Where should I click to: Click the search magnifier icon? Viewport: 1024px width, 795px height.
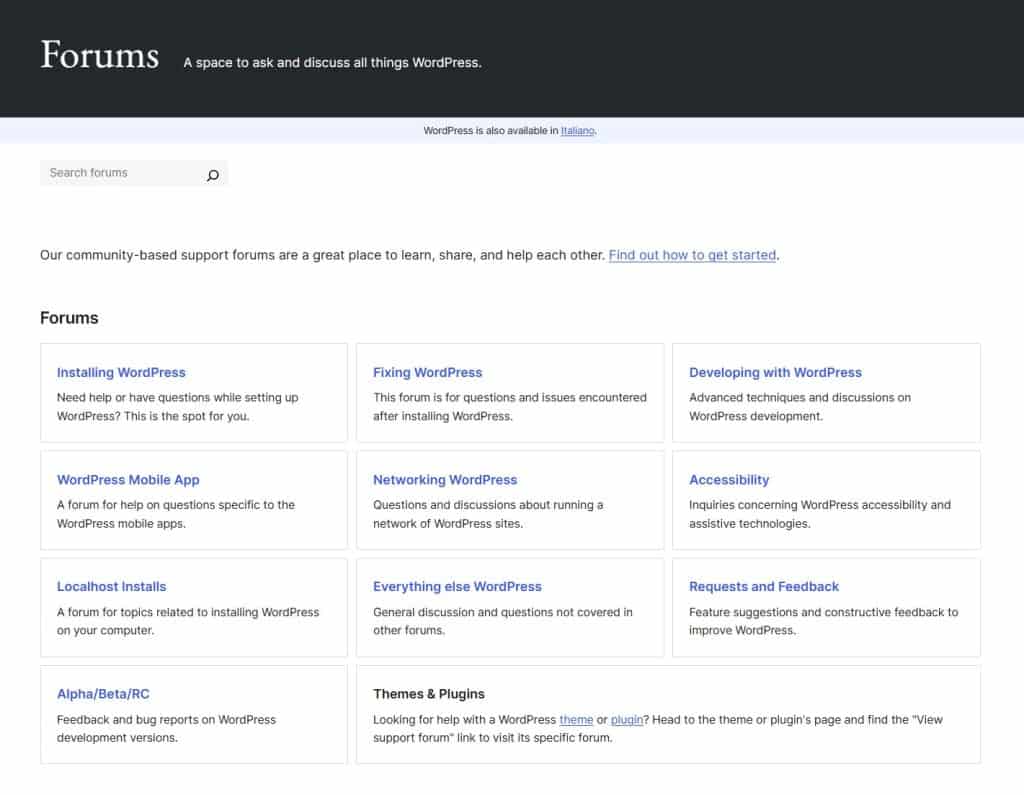(212, 175)
